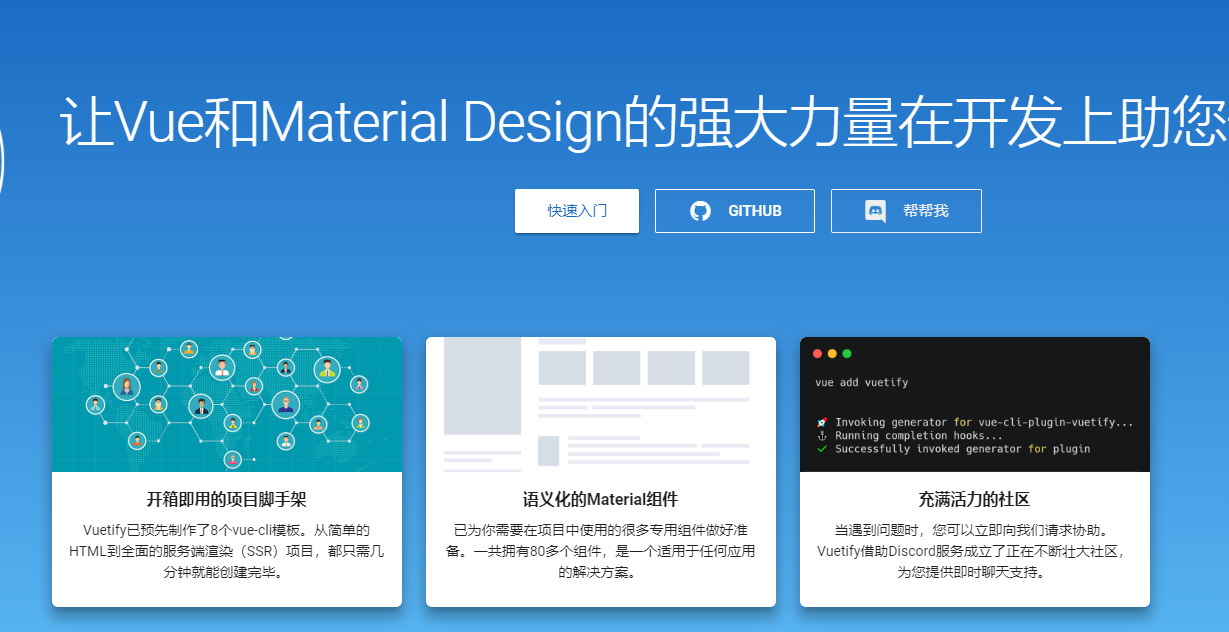Open the GITHUB button
Screen dimensions: 1229x632
click(735, 211)
